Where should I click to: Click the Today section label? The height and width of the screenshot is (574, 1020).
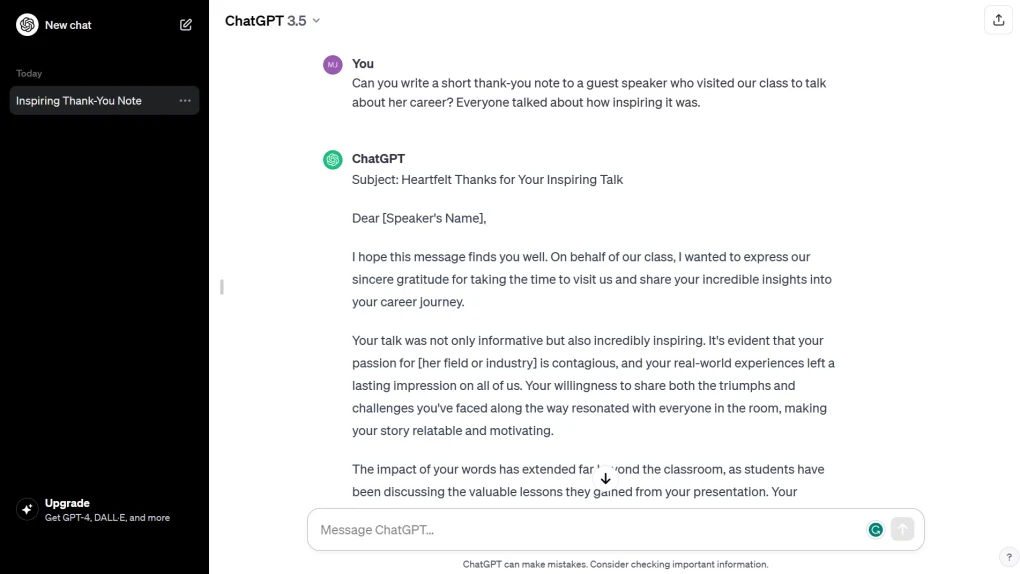29,73
